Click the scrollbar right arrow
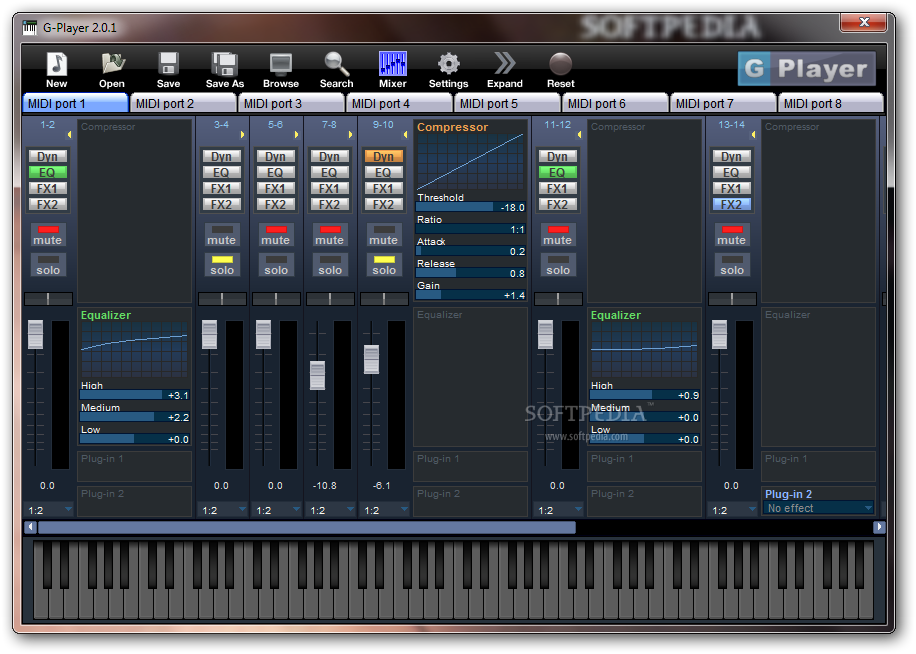Image resolution: width=916 pixels, height=654 pixels. click(x=879, y=527)
